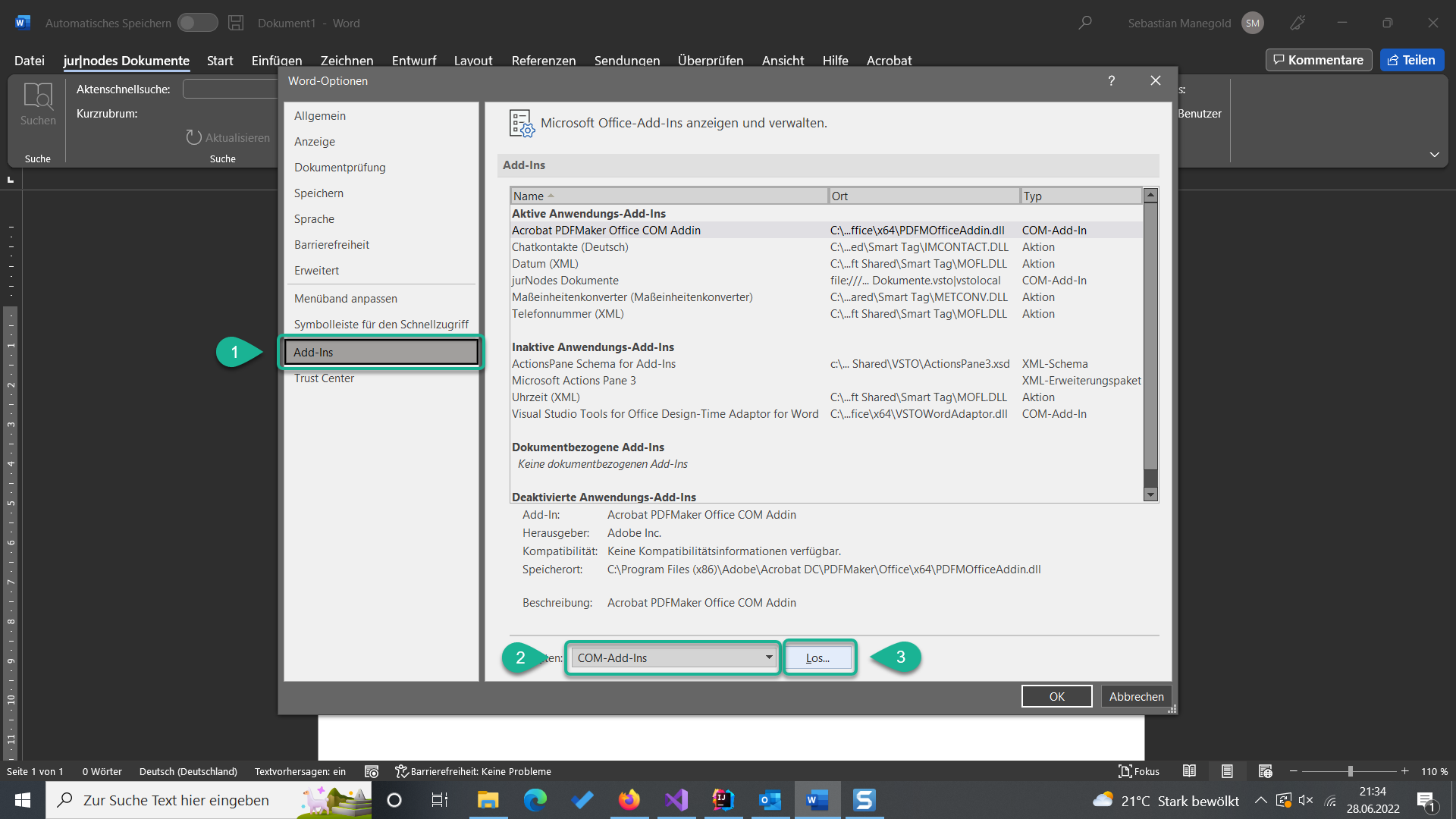Click the Word-Optionen help question mark
The height and width of the screenshot is (819, 1456).
pyautogui.click(x=1111, y=80)
